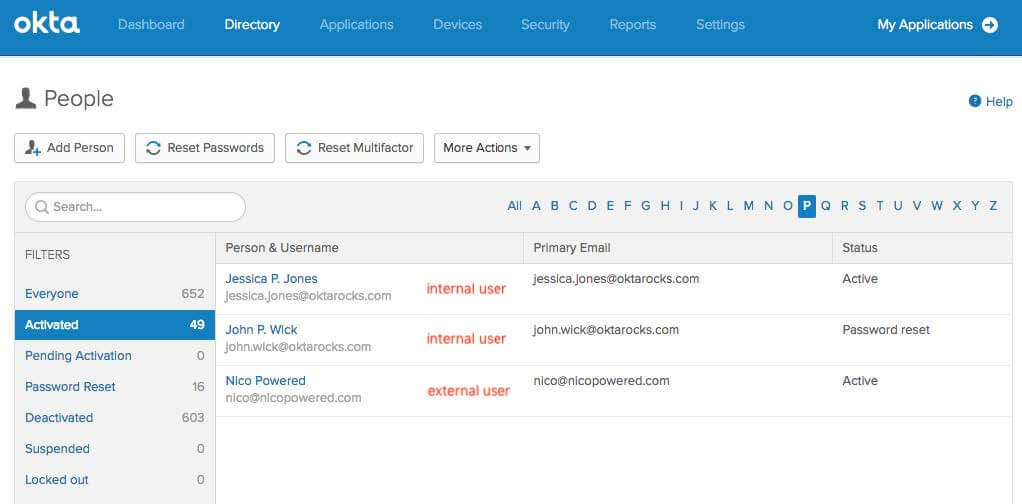Click the Reset Multifactor button
Viewport: 1022px width, 504px height.
(355, 148)
